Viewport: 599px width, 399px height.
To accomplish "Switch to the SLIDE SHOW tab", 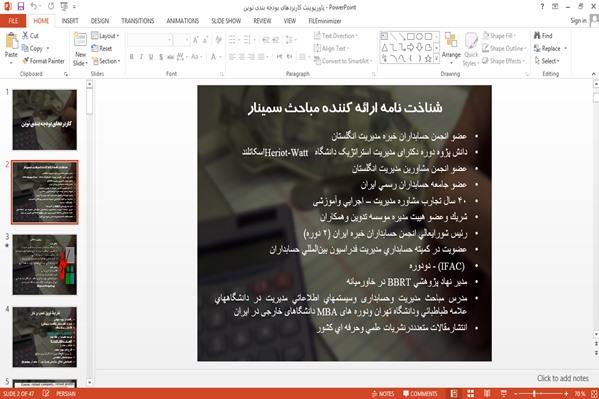I will 226,21.
